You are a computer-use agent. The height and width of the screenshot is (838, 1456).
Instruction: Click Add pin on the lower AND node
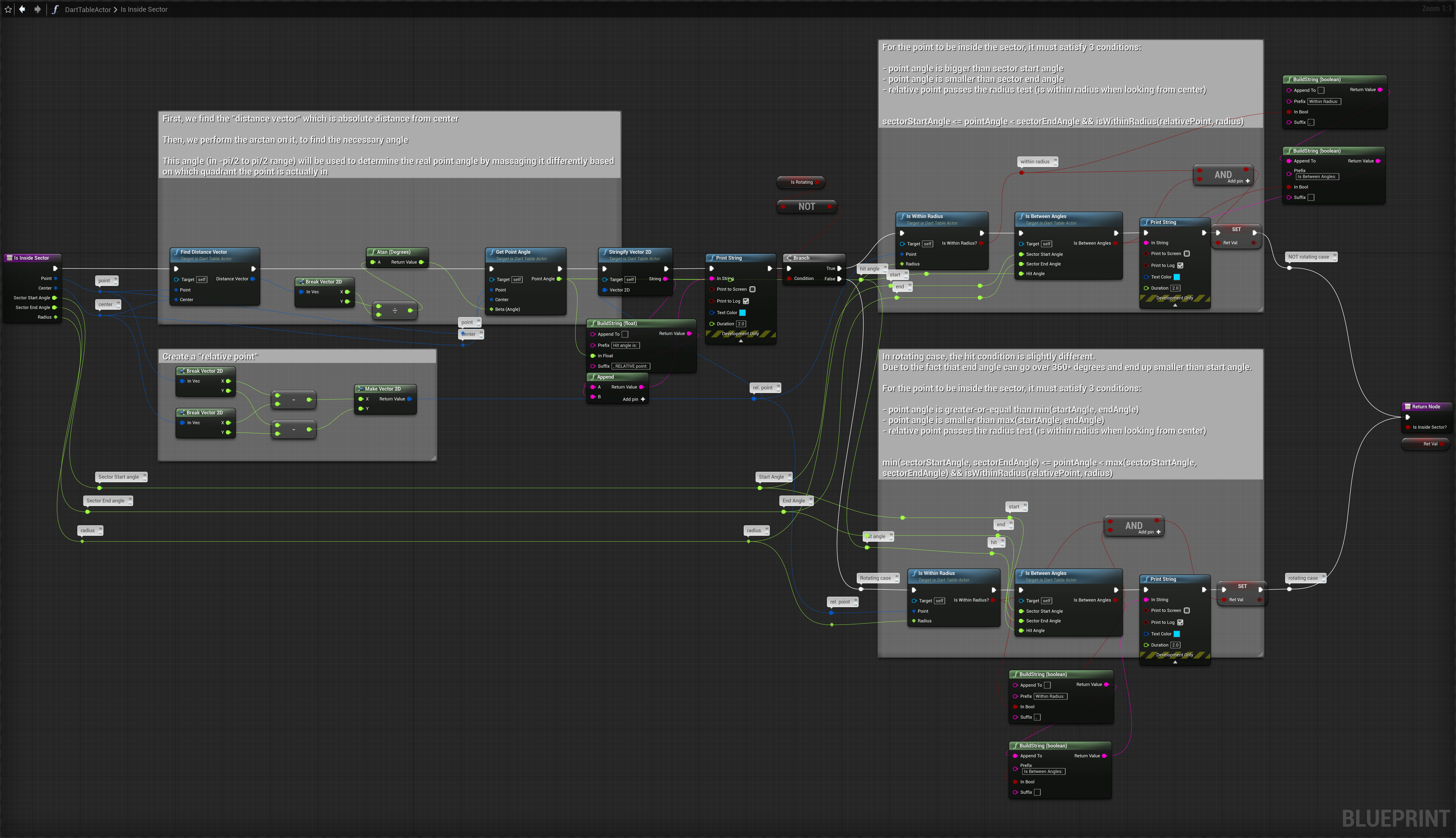point(1149,532)
